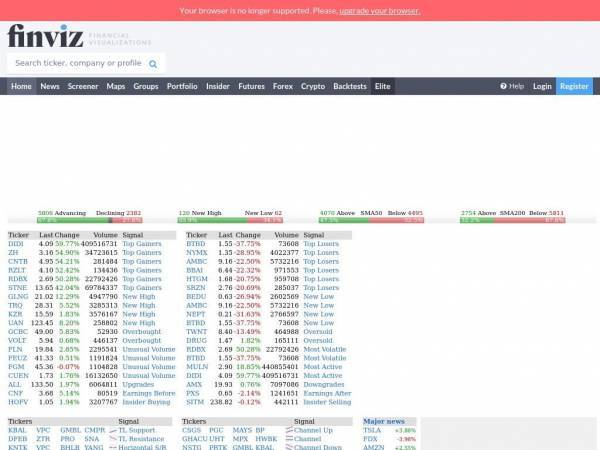
Task: Click the Advancing/Declining progress bar
Action: 90,220
